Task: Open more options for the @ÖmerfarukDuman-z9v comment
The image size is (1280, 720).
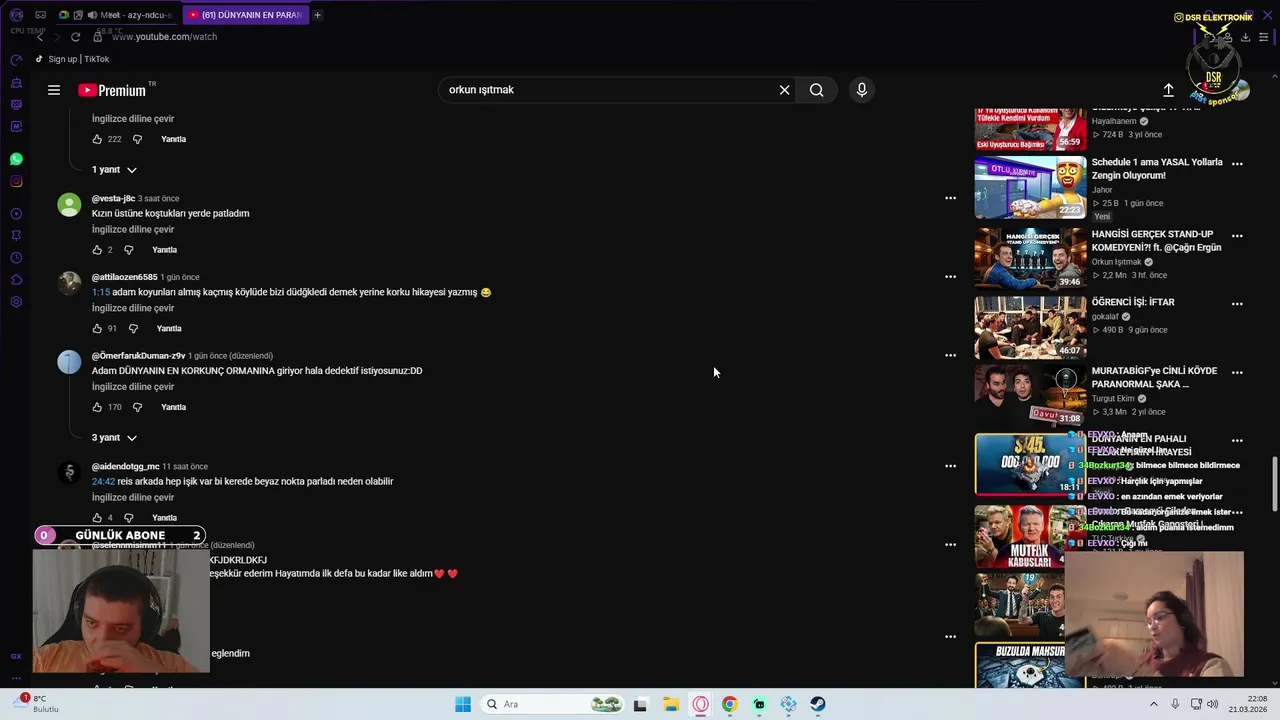Action: point(951,355)
